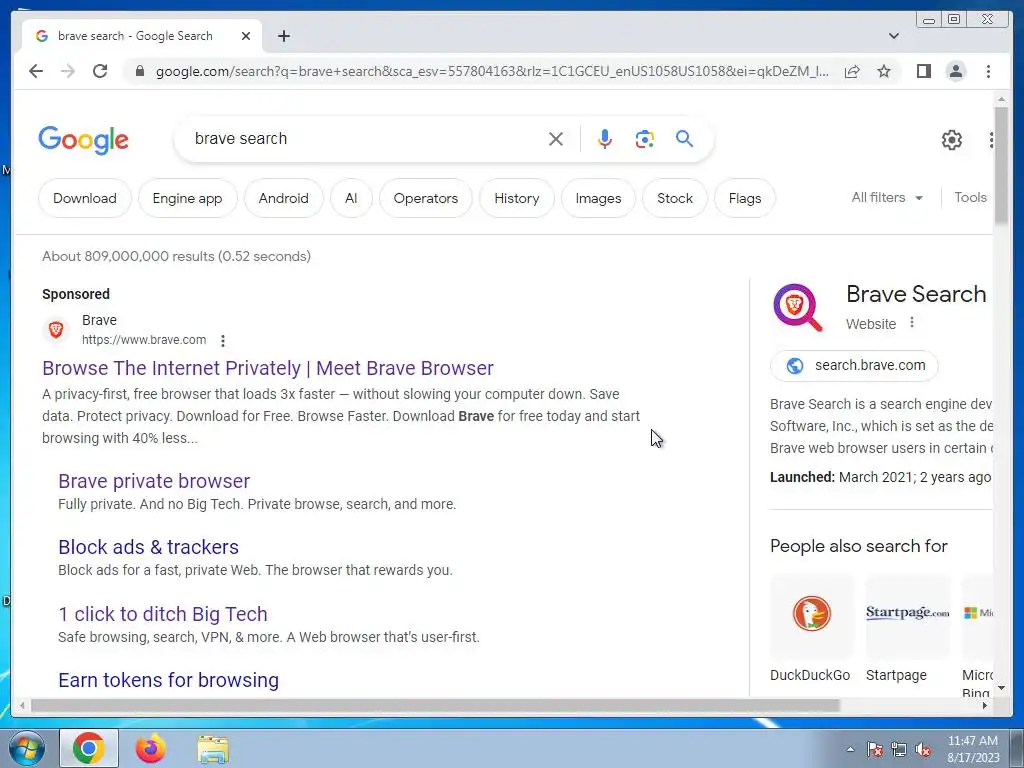Select the Android filter chip

pyautogui.click(x=283, y=198)
